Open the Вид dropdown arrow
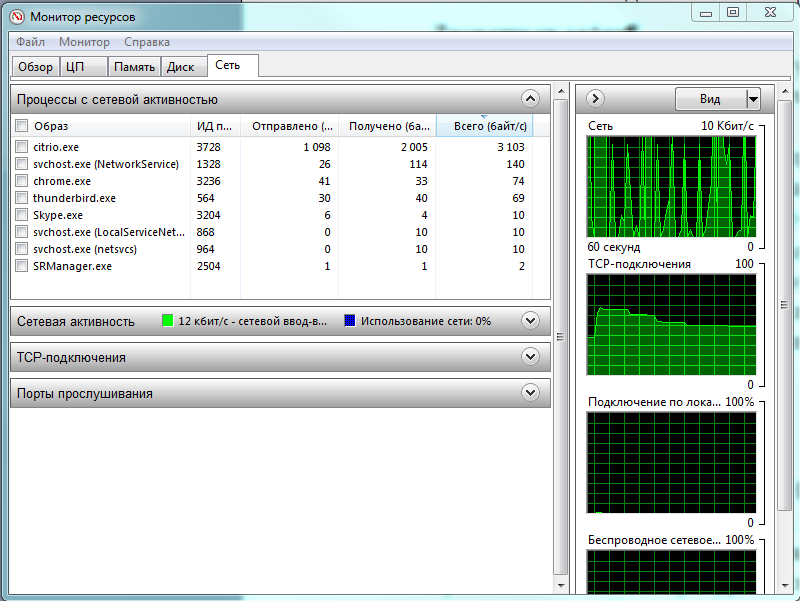The width and height of the screenshot is (800, 601). click(754, 99)
